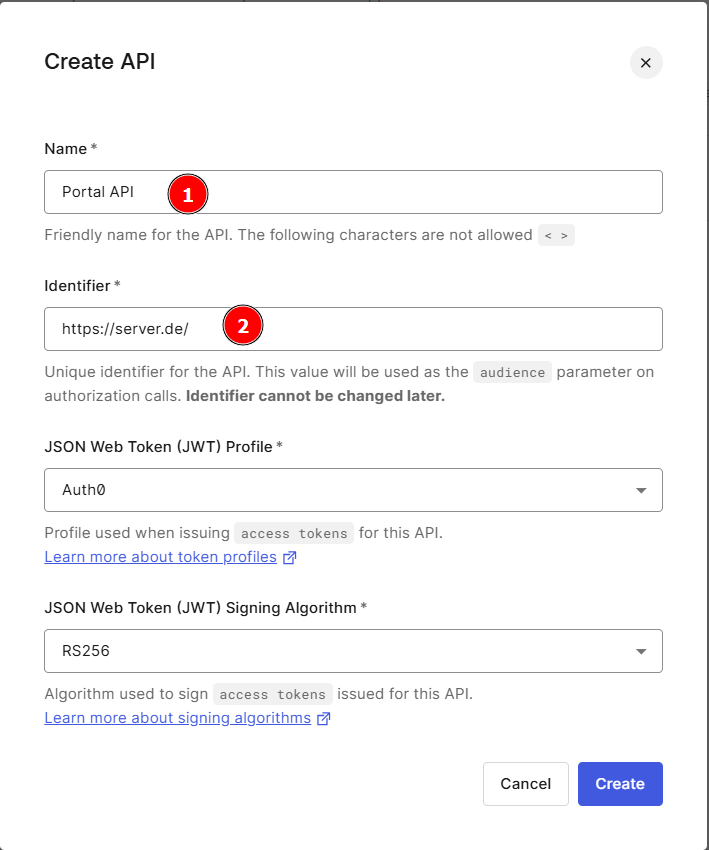Click the chevron arrow on the RS256 selector
The width and height of the screenshot is (709, 850).
641,650
